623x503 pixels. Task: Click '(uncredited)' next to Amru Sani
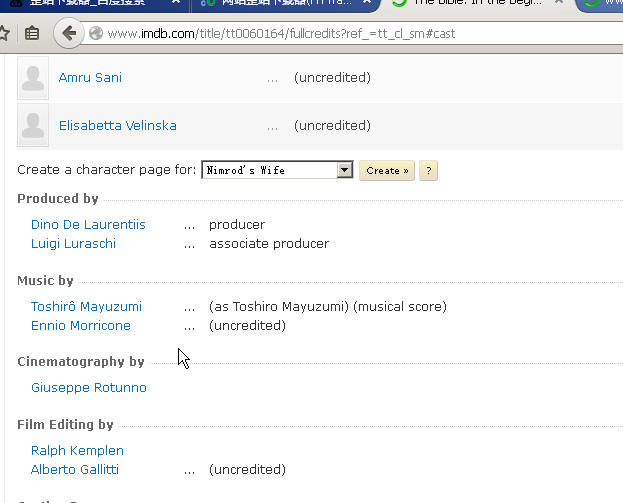(x=332, y=77)
